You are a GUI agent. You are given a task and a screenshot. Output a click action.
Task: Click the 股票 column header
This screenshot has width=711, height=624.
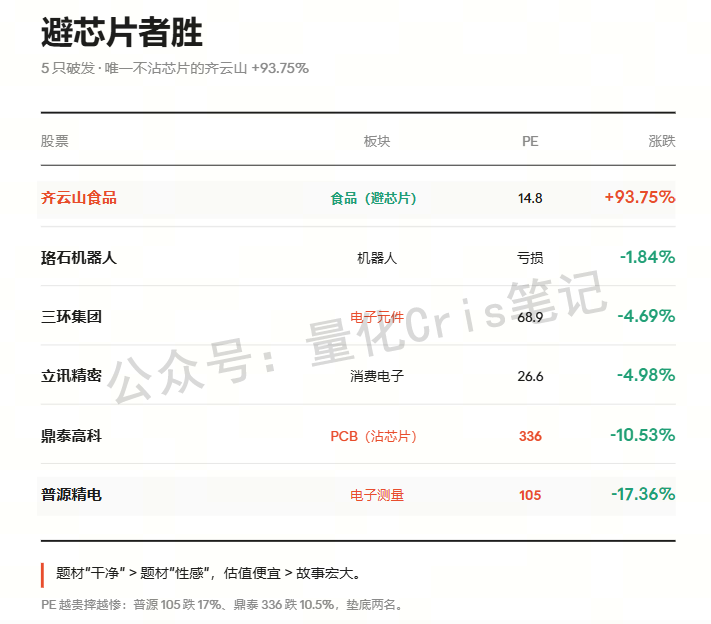tap(54, 141)
